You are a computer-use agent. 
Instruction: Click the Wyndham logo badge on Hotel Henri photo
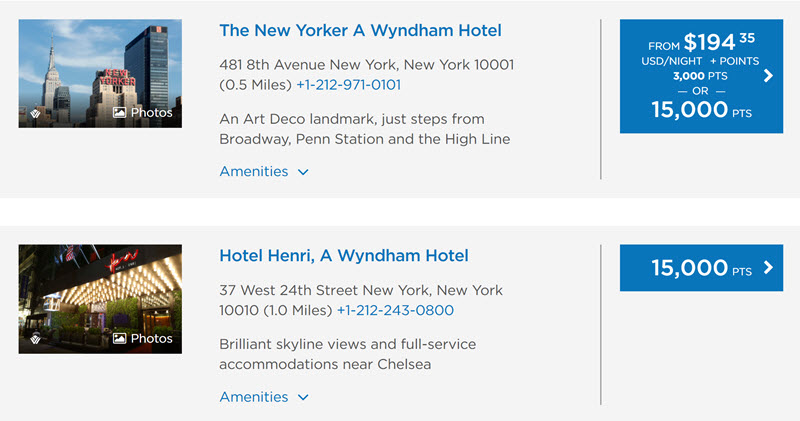(35, 338)
